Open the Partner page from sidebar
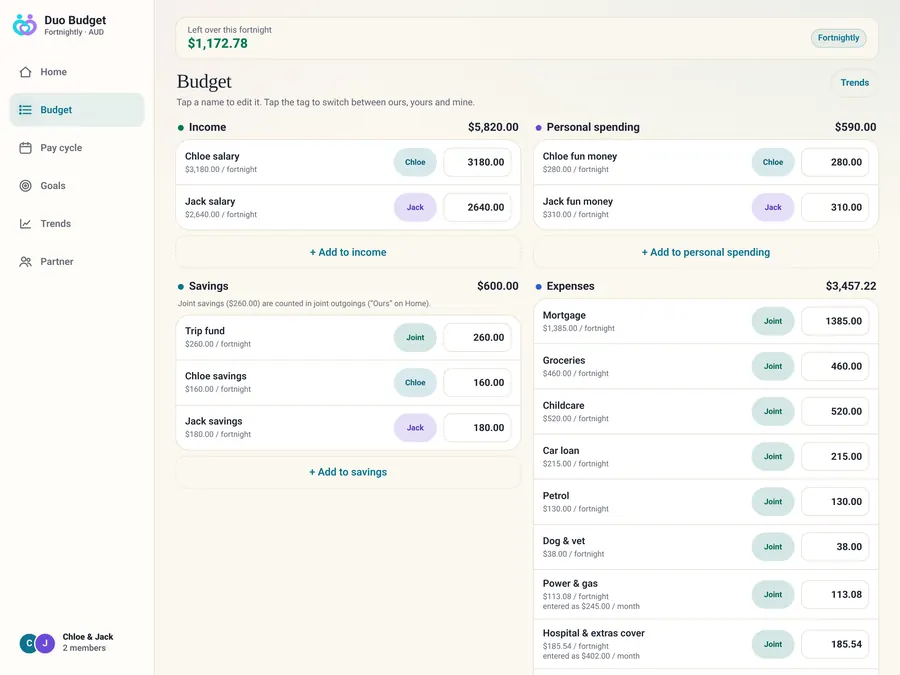The width and height of the screenshot is (900, 675). pos(77,261)
